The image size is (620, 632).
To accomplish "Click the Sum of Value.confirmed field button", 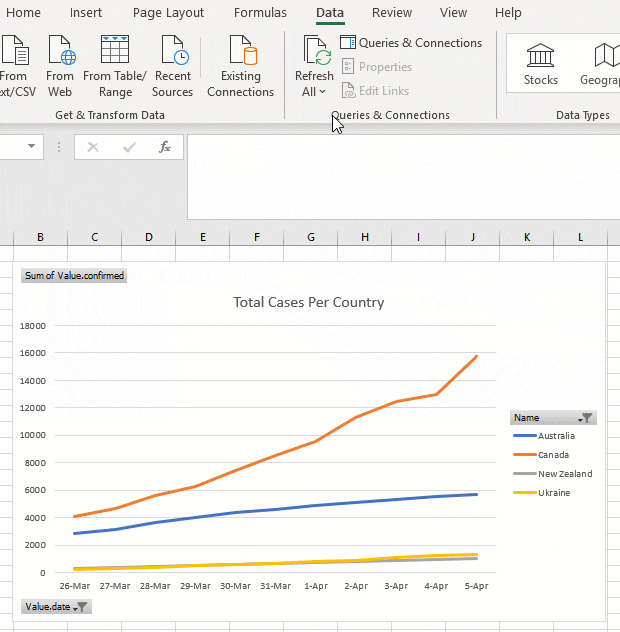I will click(74, 276).
